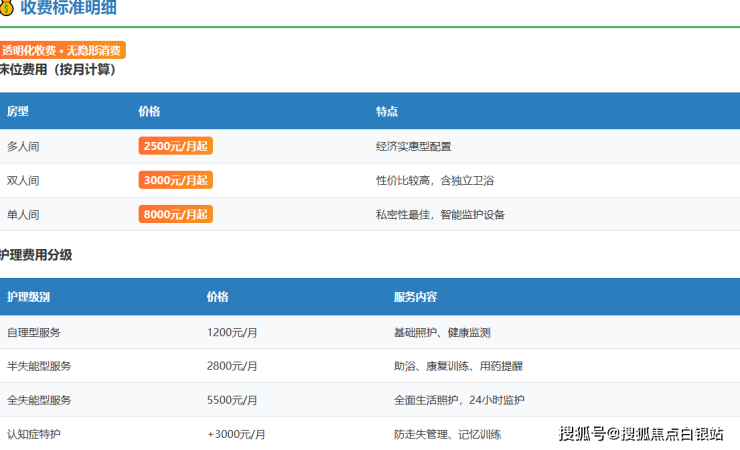Click the 2500元/月起 price badge

(175, 146)
